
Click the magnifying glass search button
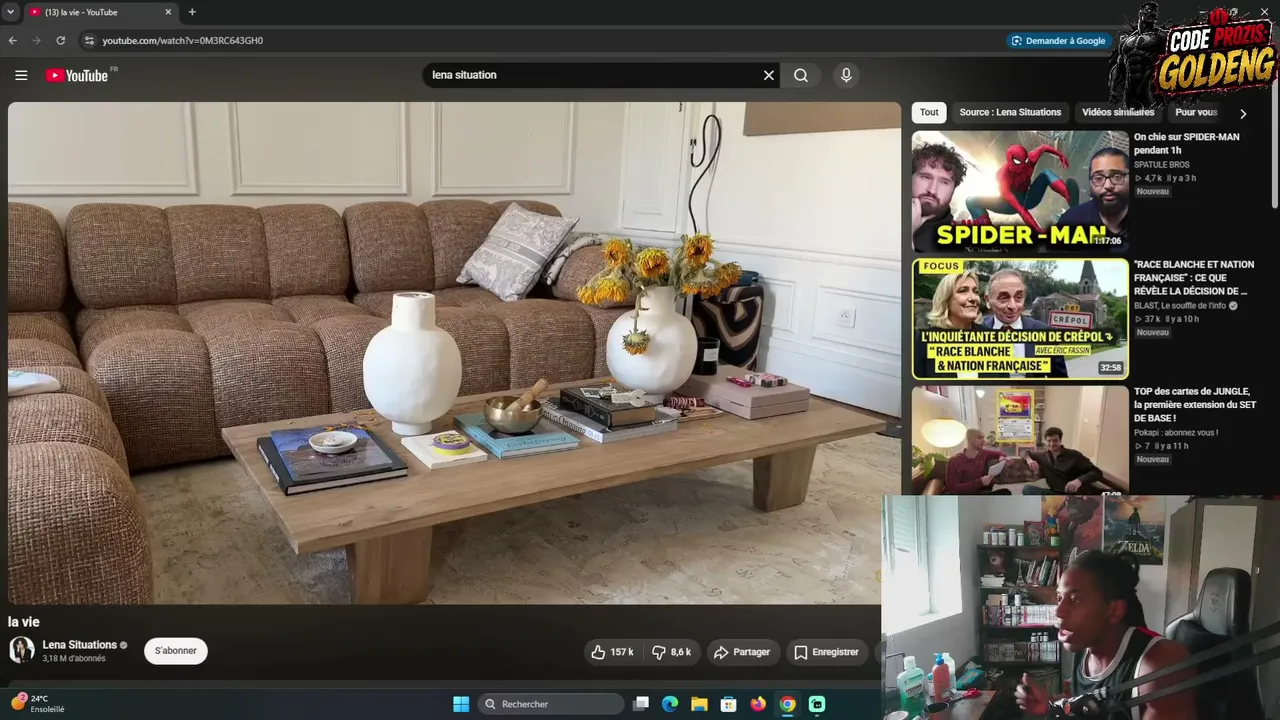(x=801, y=75)
